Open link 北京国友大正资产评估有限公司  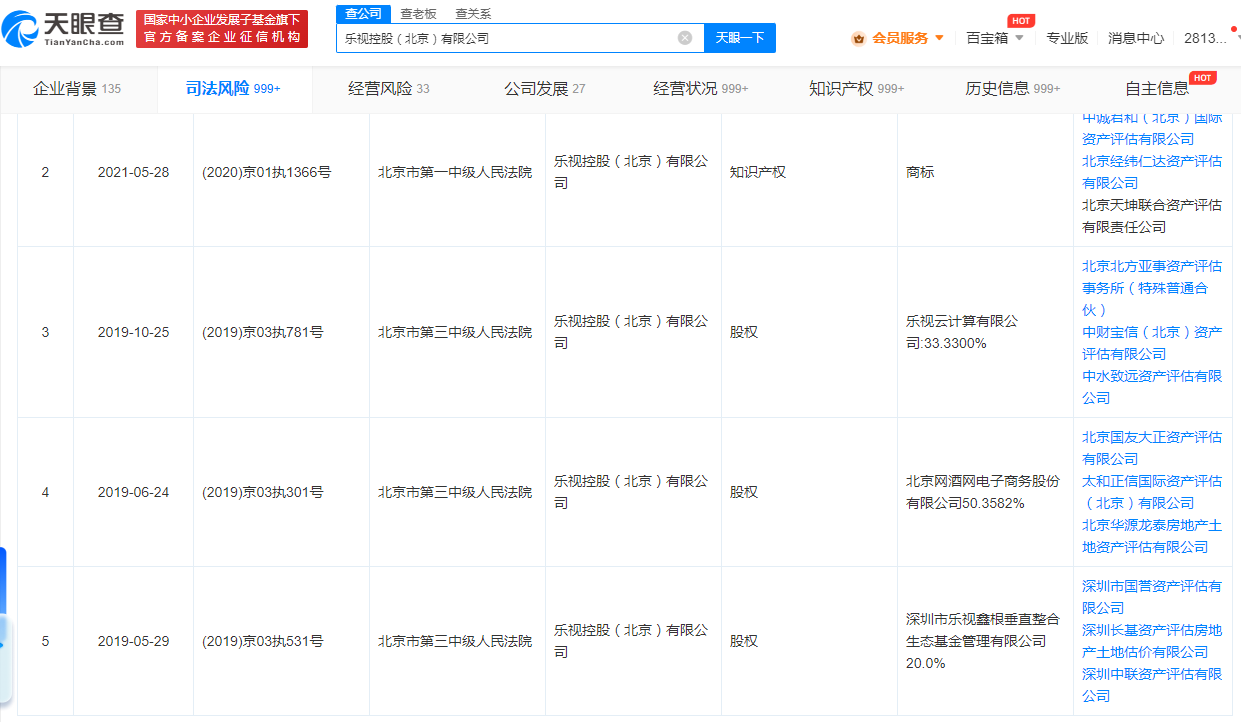point(1152,448)
